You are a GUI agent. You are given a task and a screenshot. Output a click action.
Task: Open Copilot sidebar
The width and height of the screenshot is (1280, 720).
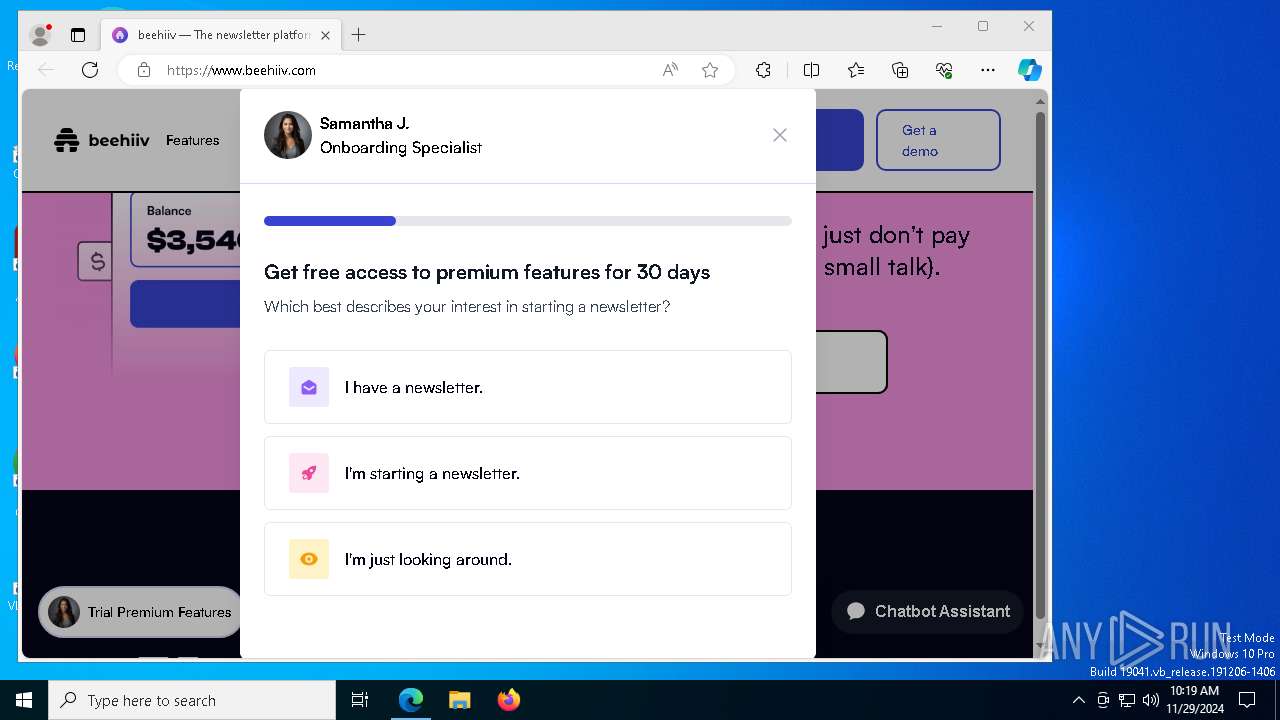pos(1030,70)
